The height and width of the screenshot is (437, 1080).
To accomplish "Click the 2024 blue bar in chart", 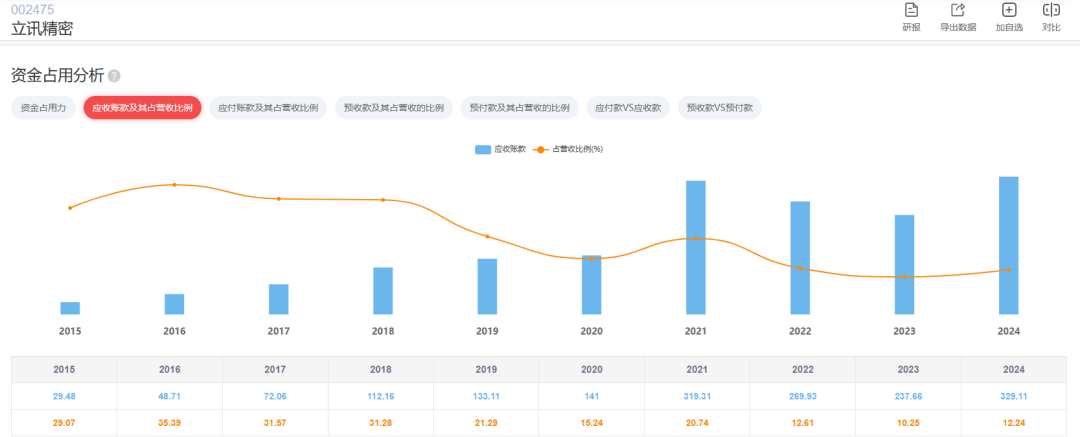I will click(x=1009, y=245).
